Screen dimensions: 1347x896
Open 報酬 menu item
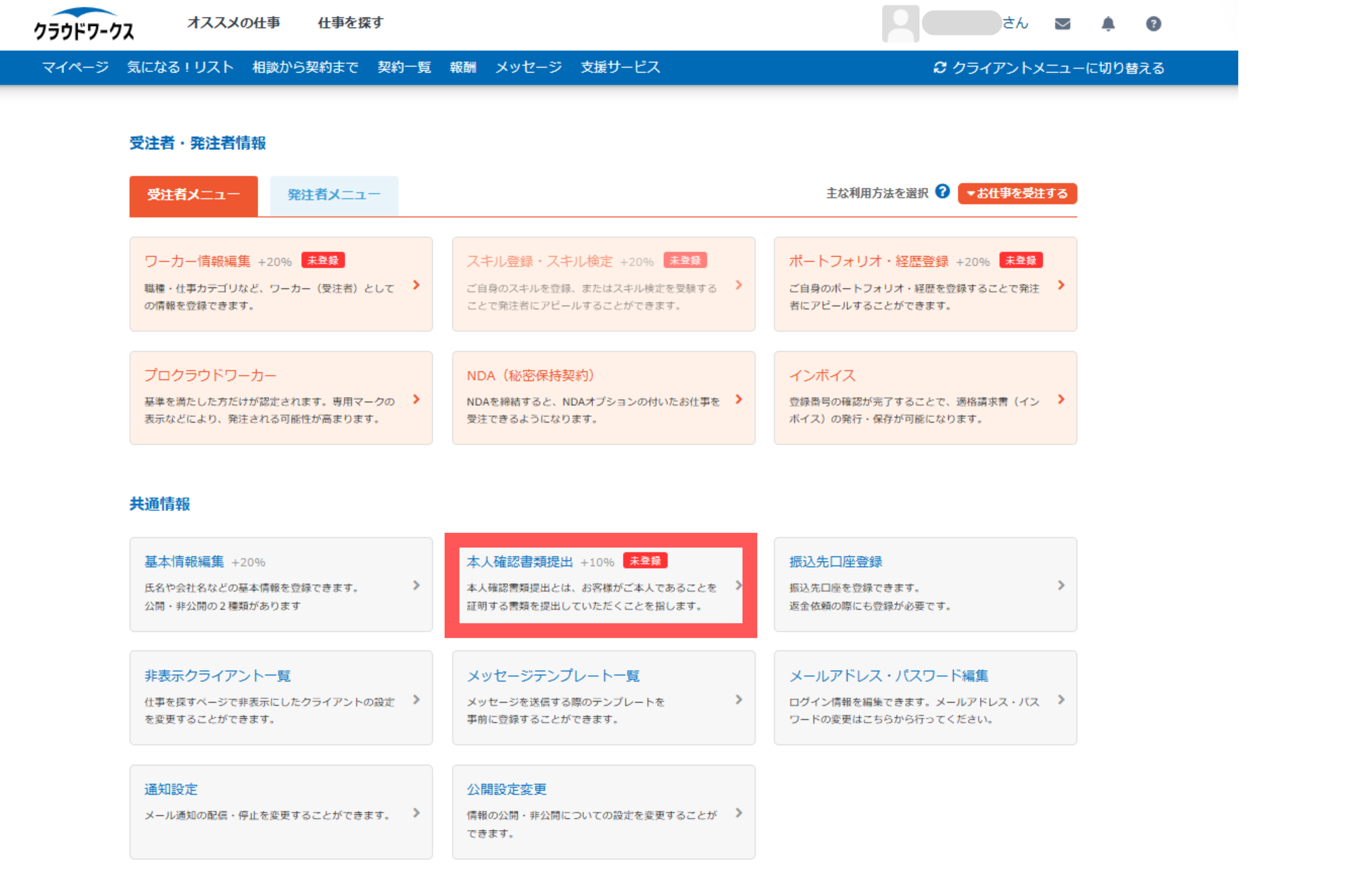[x=462, y=67]
